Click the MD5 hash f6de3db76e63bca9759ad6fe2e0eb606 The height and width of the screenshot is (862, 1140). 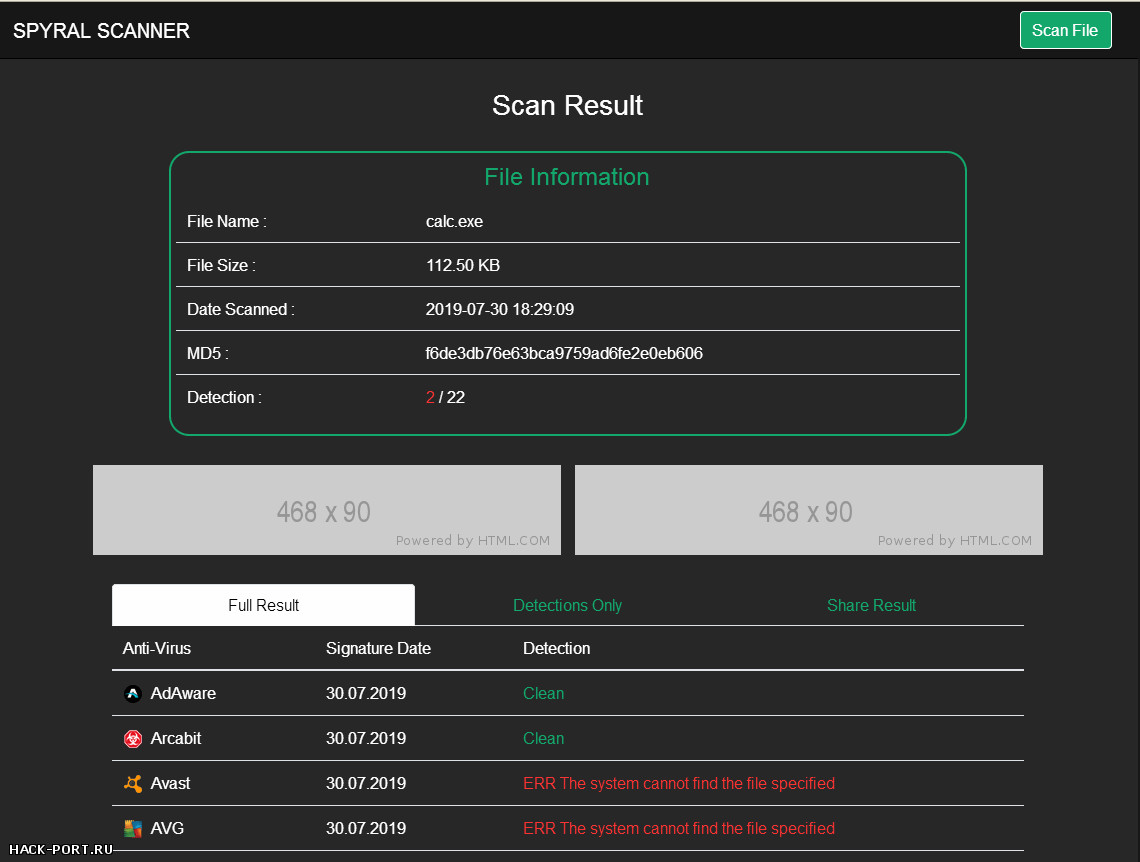pos(563,354)
